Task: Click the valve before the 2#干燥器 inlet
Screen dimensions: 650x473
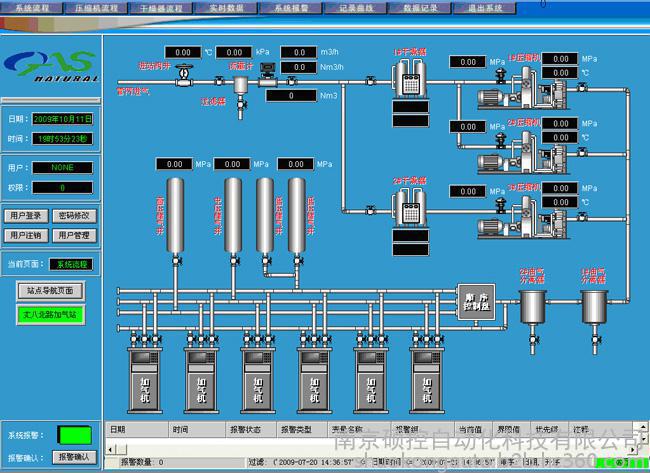Action: click(x=370, y=211)
